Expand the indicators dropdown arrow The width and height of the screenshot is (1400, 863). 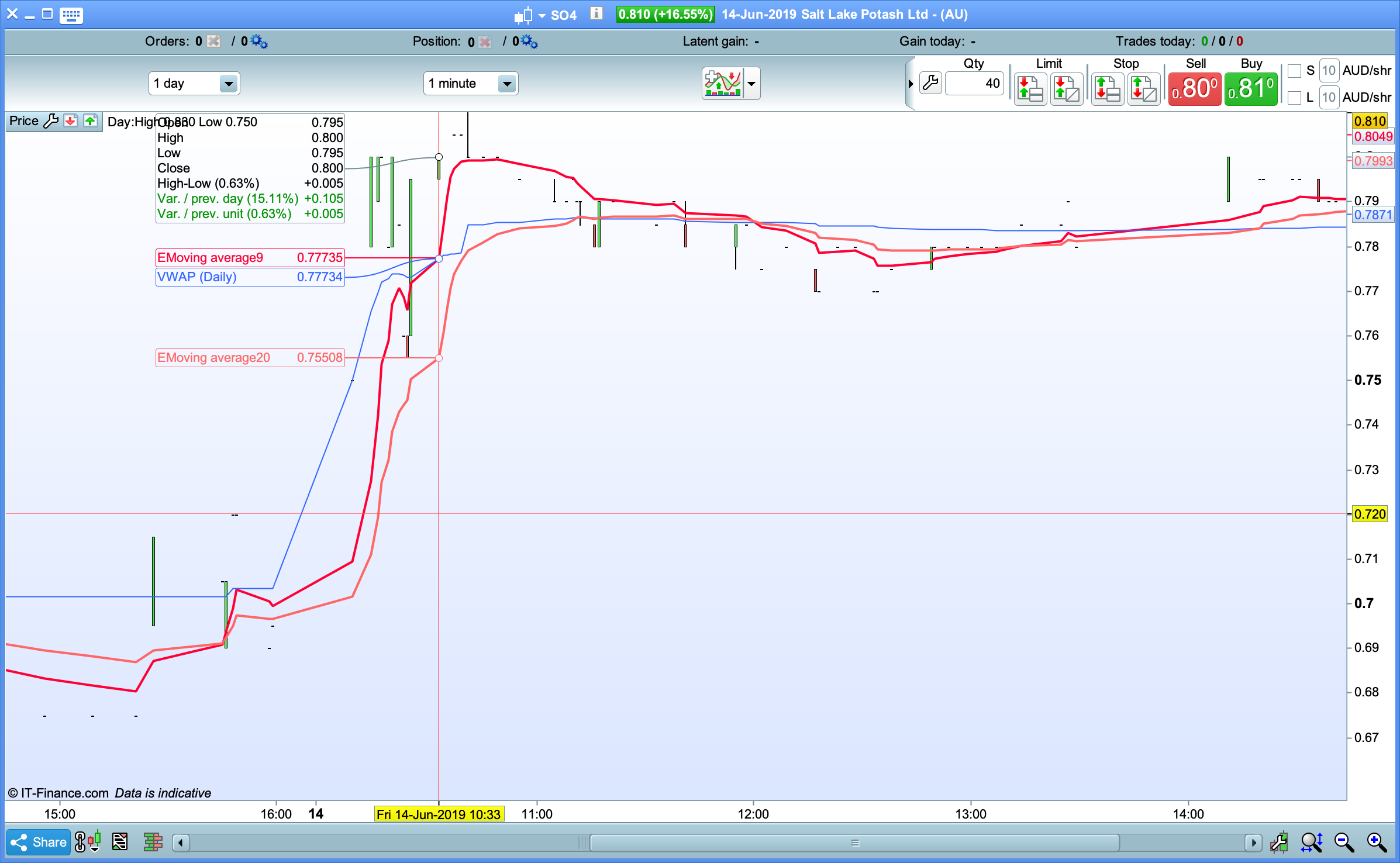point(752,84)
